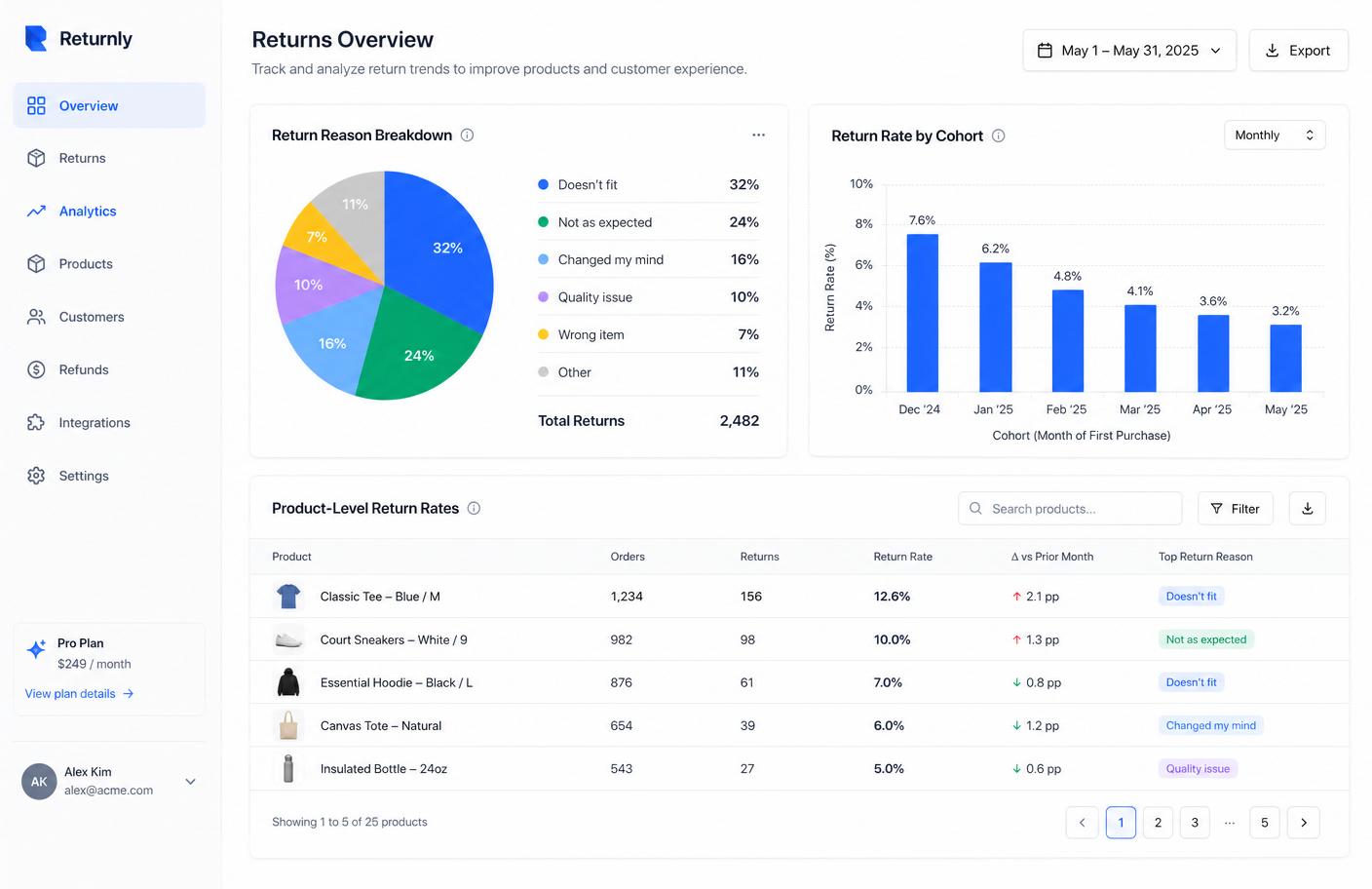The height and width of the screenshot is (889, 1372).
Task: Click the Pro Plan sparkle icon
Action: pos(36,649)
